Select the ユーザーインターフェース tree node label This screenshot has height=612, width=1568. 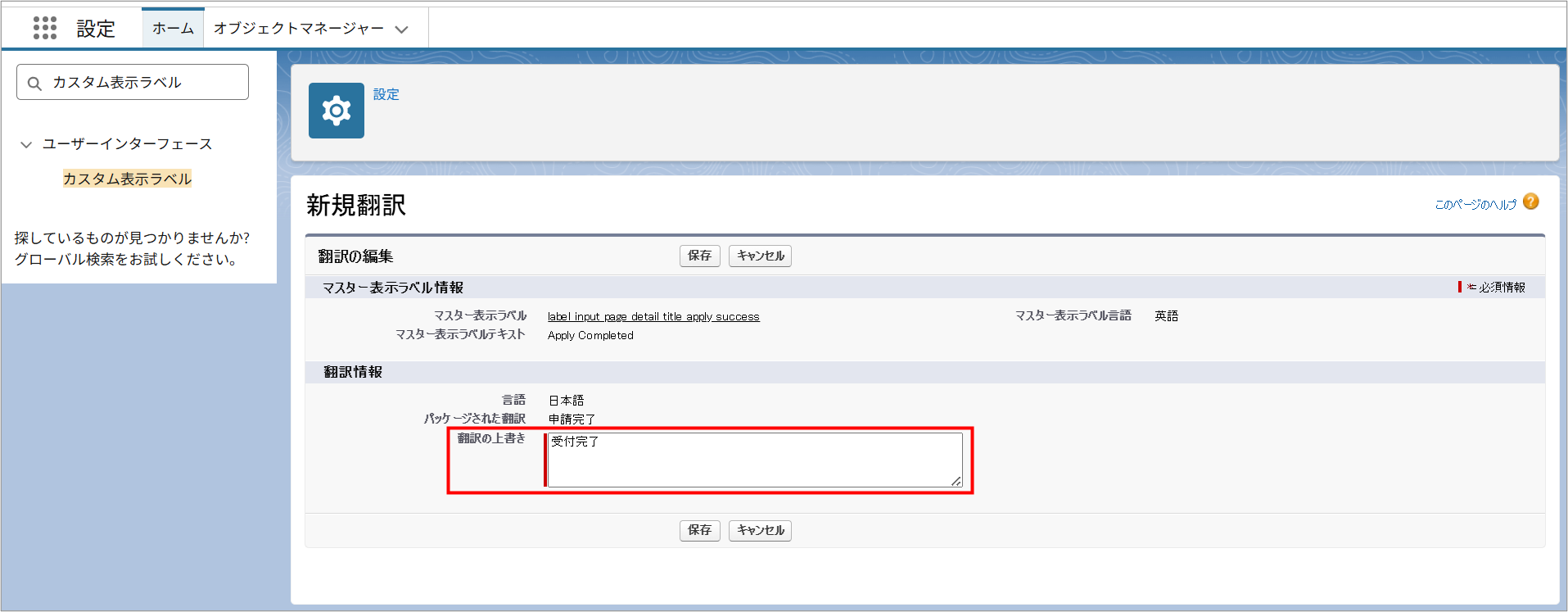[127, 144]
